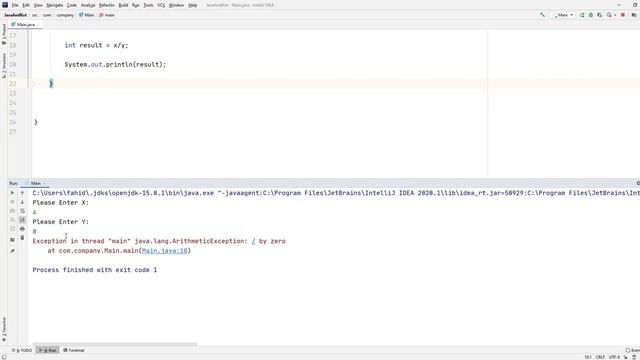Image resolution: width=640 pixels, height=360 pixels.
Task: Open the Navigate menu
Action: tap(55, 5)
